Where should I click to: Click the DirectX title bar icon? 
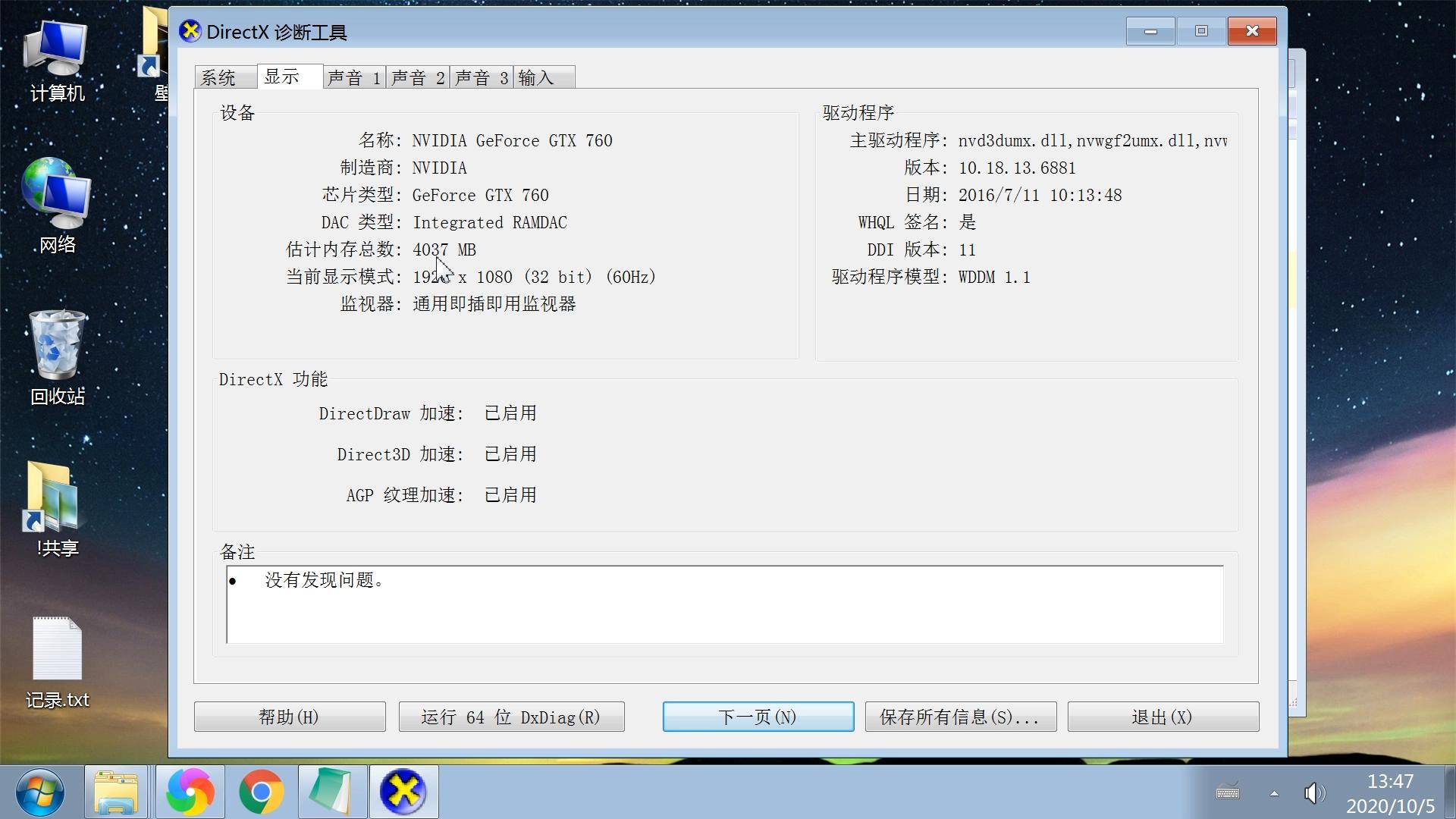(190, 31)
